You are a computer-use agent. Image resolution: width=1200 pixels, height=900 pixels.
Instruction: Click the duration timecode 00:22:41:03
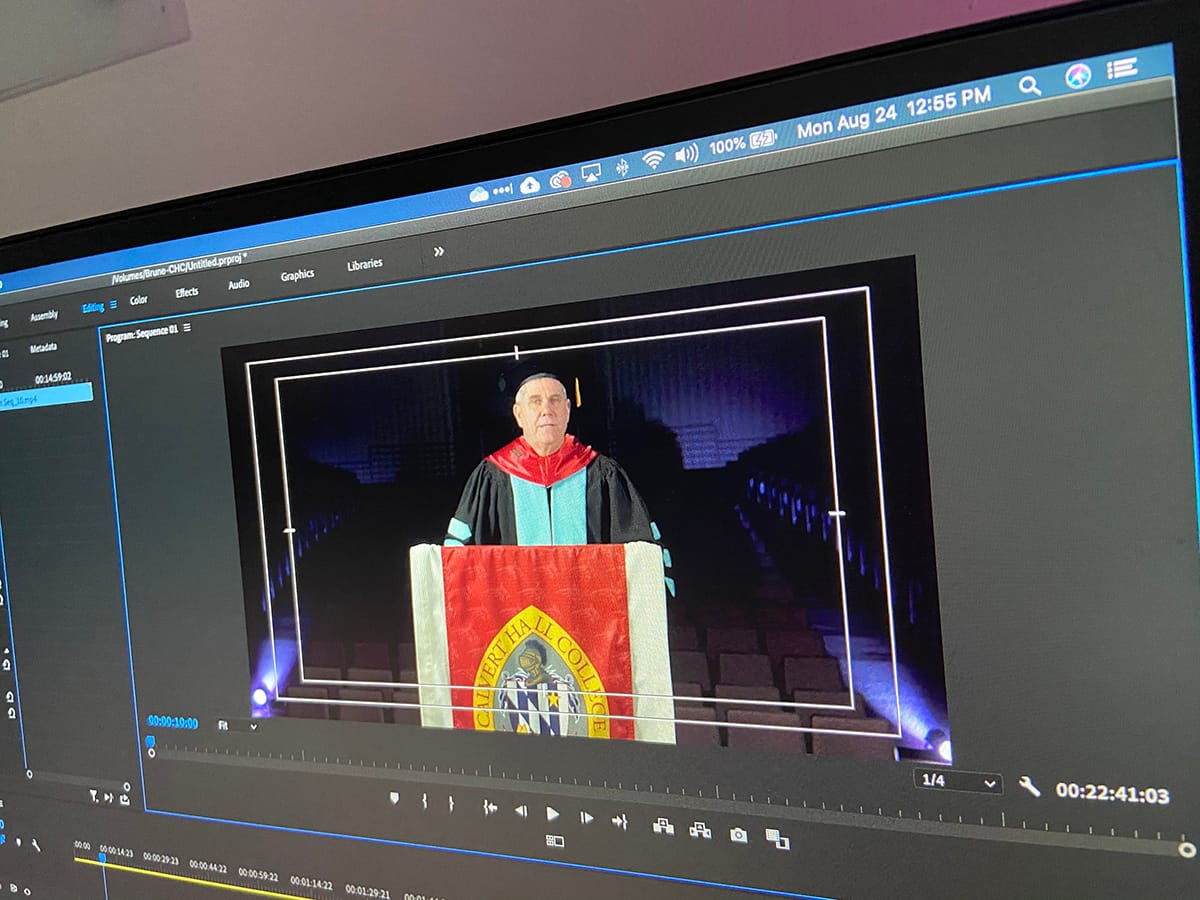click(x=1112, y=794)
